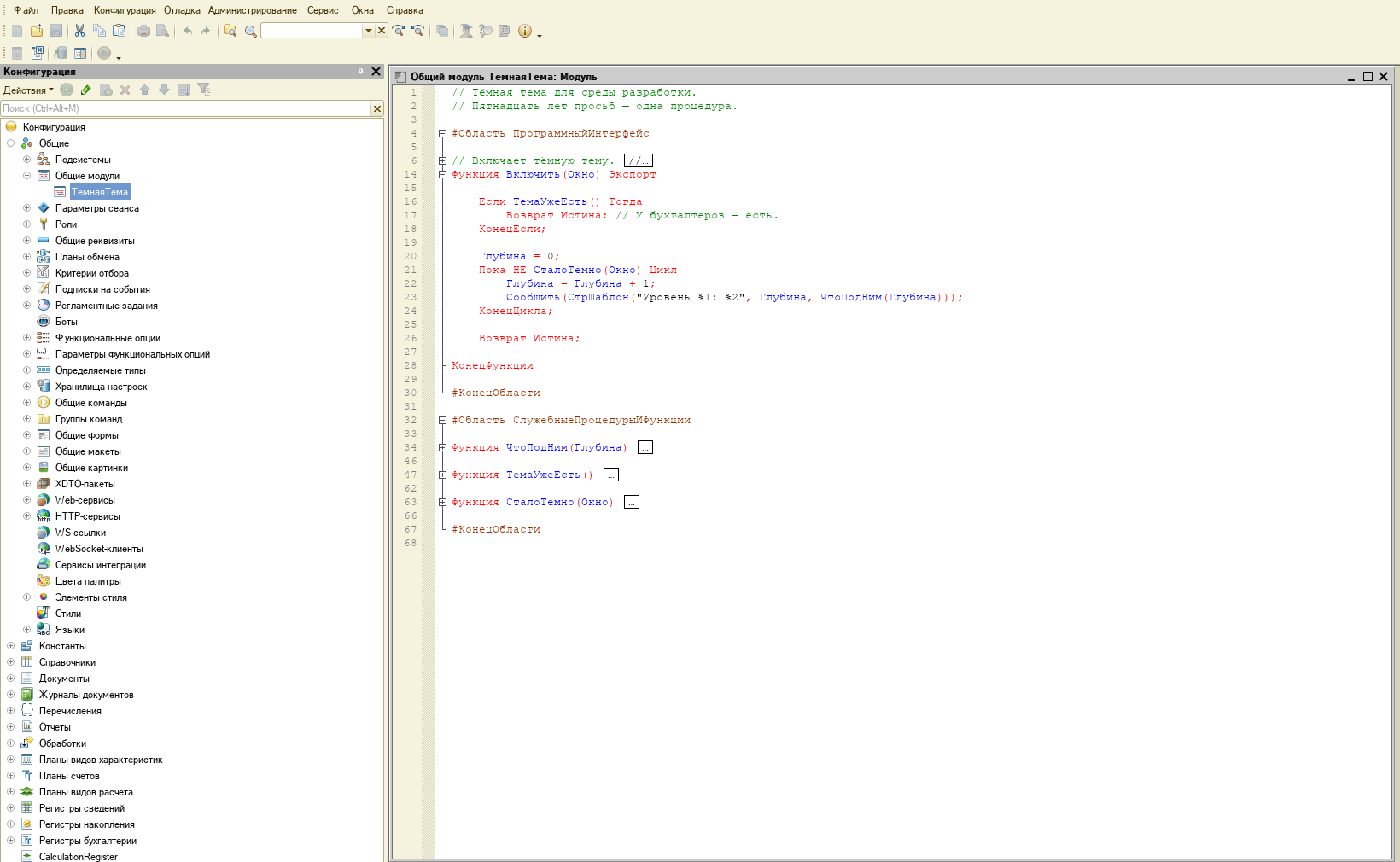Expand the Справочники tree node
1400x862 pixels.
coord(10,662)
